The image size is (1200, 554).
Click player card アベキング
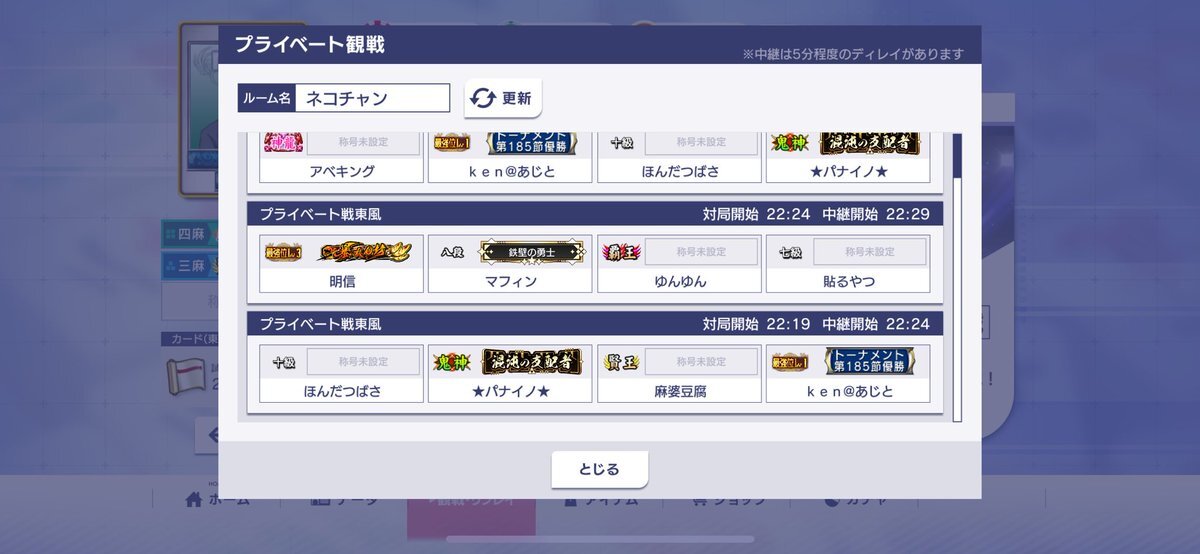pos(342,158)
